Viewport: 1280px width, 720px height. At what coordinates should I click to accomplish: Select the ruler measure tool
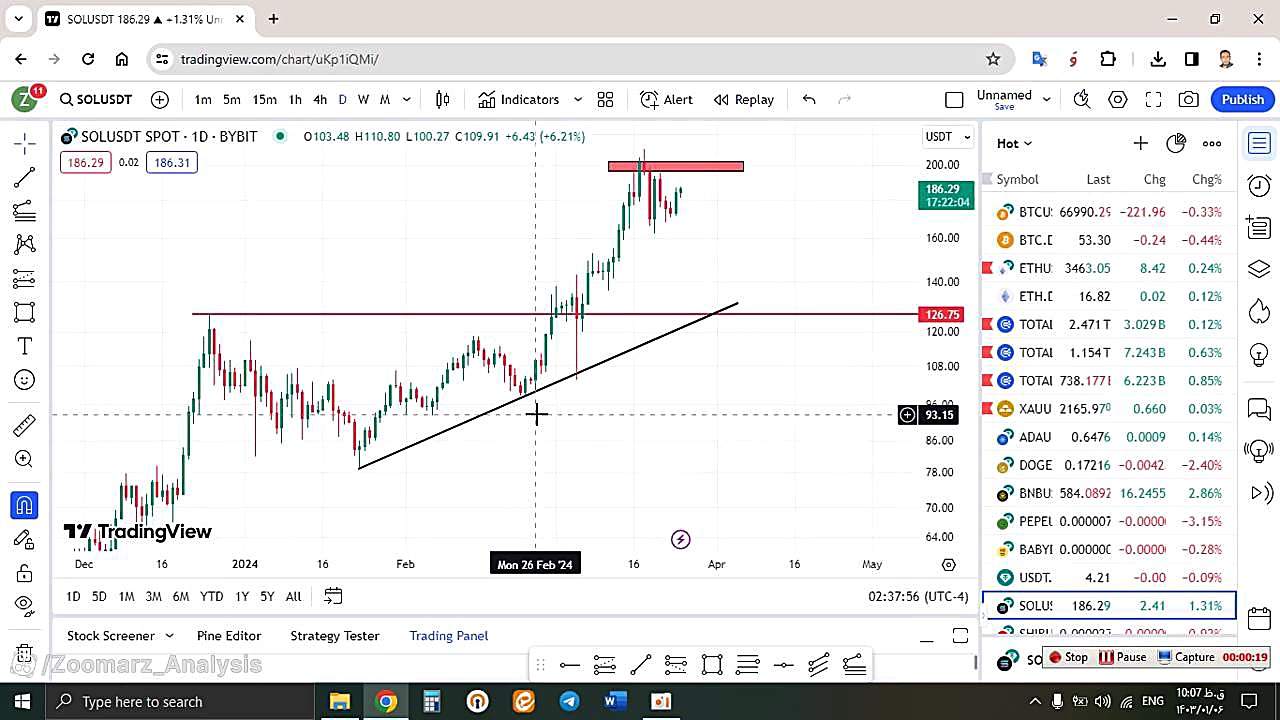pos(25,426)
